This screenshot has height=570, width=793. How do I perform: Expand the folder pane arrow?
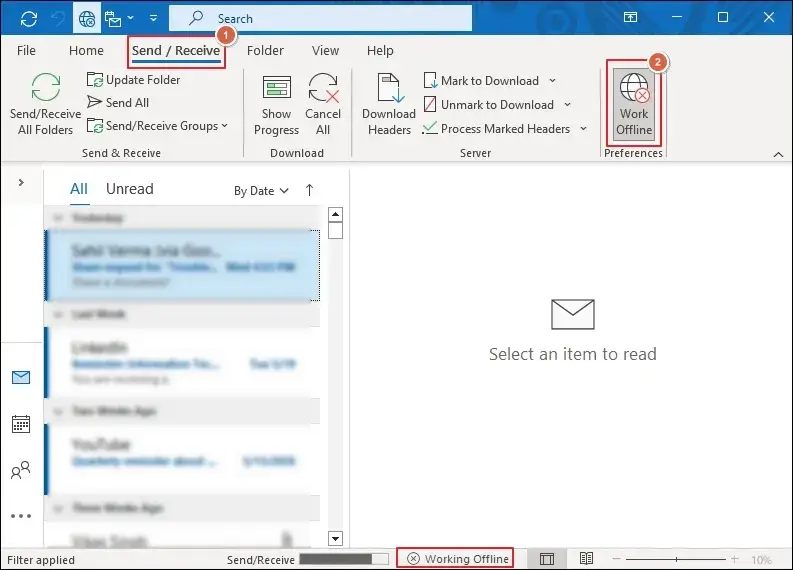(x=21, y=183)
